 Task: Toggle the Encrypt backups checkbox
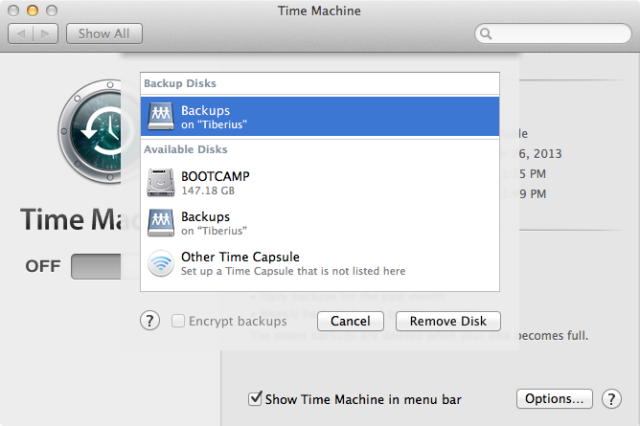click(x=178, y=321)
